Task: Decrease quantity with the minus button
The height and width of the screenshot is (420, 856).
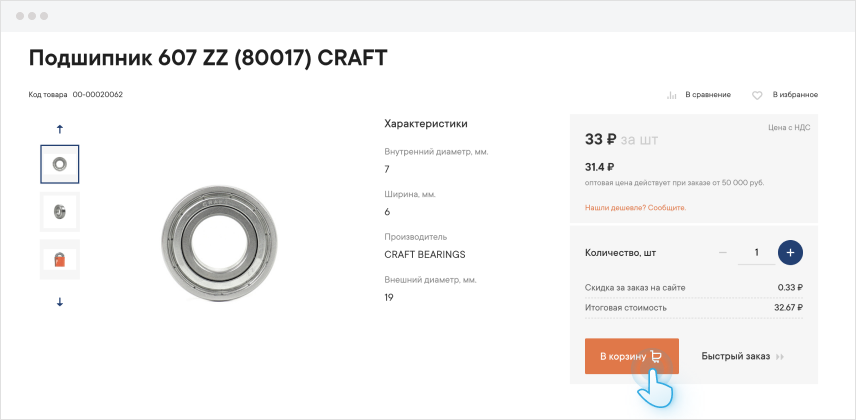Action: pyautogui.click(x=722, y=252)
